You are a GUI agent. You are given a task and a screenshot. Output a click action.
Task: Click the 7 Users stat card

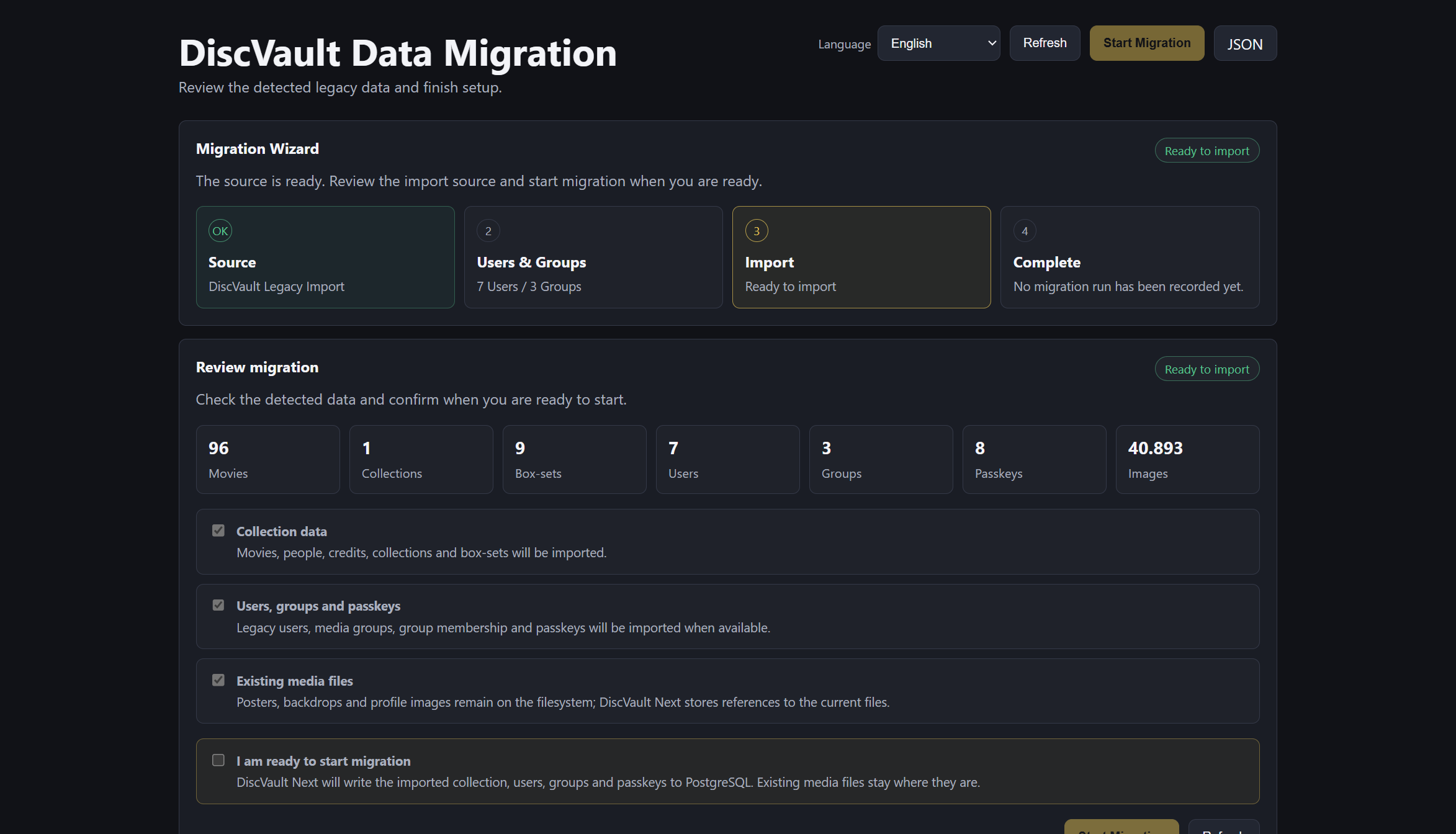click(x=727, y=459)
